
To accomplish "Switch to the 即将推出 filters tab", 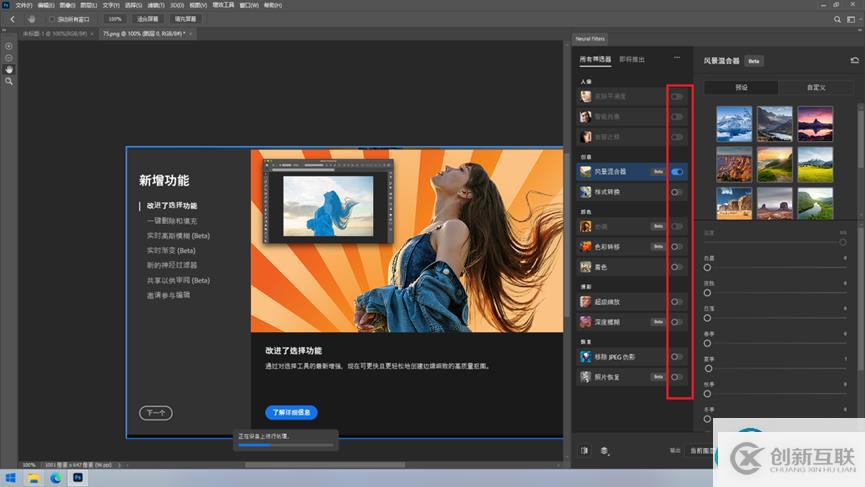I will tap(632, 60).
